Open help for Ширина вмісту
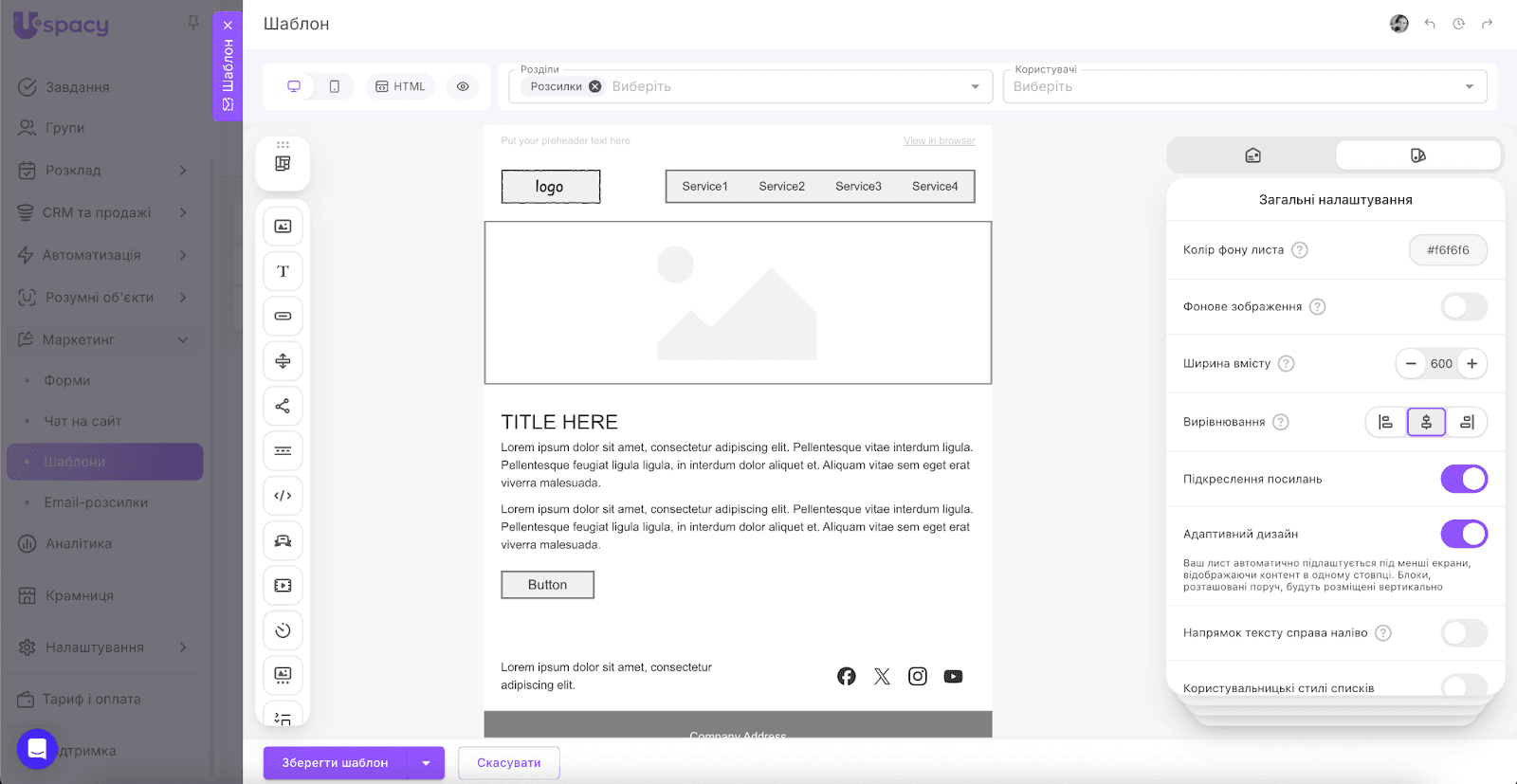Image resolution: width=1517 pixels, height=784 pixels. 1286,363
